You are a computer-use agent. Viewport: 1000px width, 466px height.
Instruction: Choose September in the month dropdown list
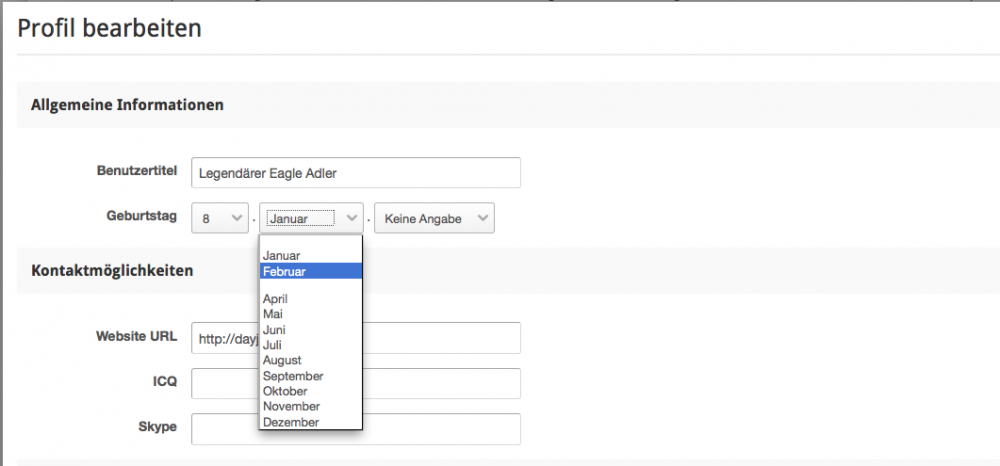point(310,376)
